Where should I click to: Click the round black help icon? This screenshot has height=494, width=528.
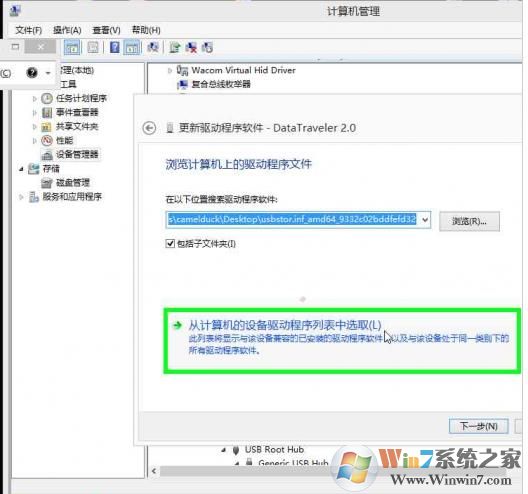coord(32,72)
